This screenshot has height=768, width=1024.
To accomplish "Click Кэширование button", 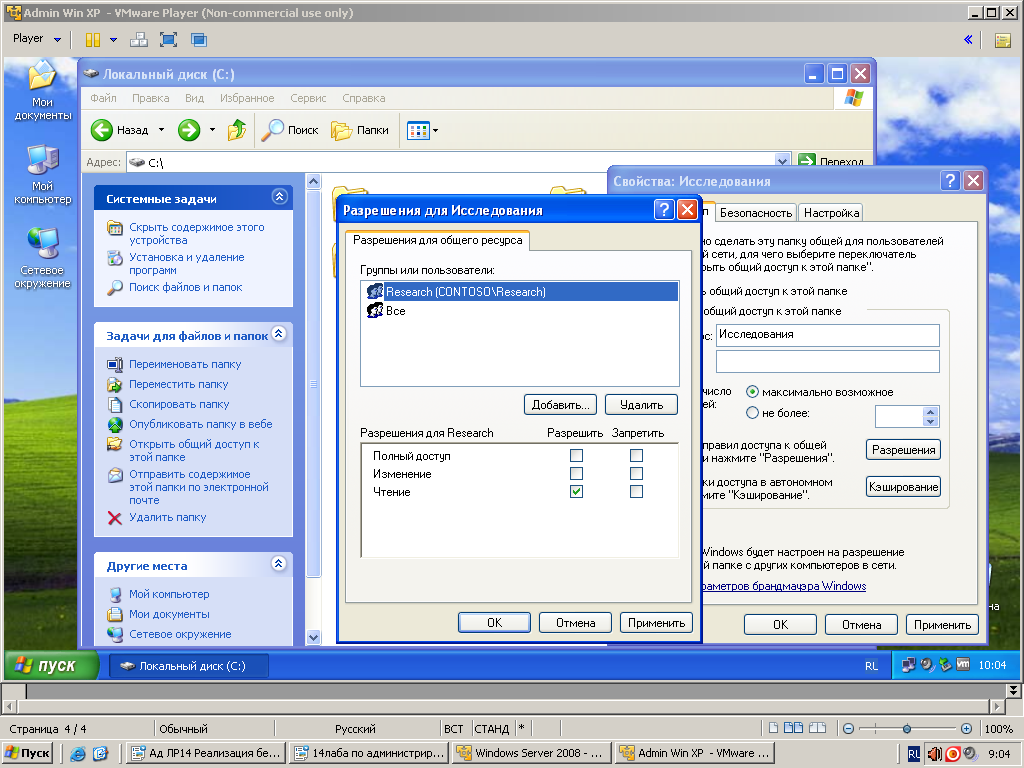I will click(x=903, y=487).
